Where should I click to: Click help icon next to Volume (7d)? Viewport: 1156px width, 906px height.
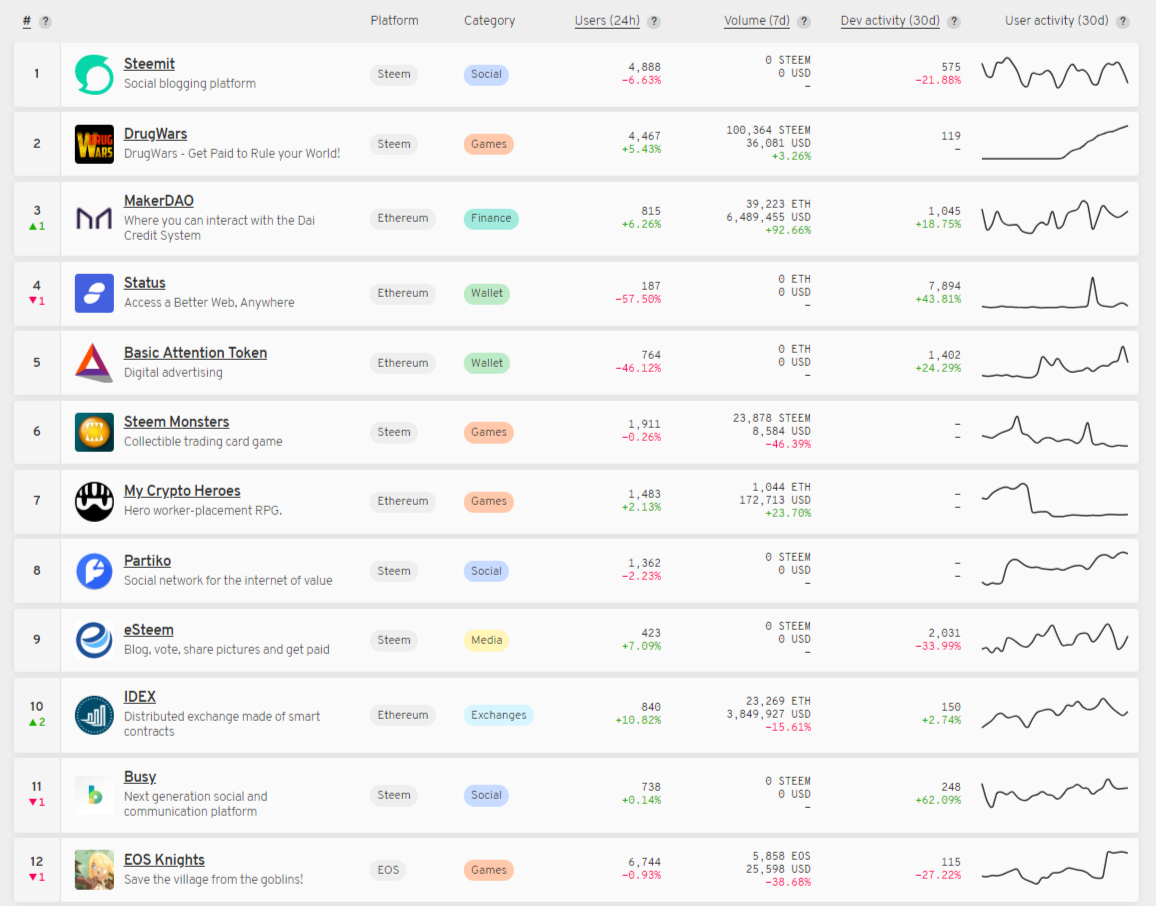point(804,21)
